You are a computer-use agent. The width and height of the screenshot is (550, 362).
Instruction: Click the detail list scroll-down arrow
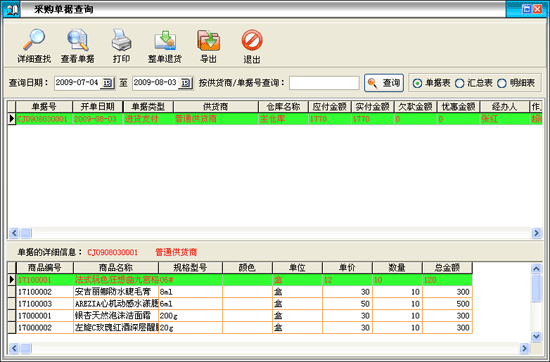tap(536, 337)
